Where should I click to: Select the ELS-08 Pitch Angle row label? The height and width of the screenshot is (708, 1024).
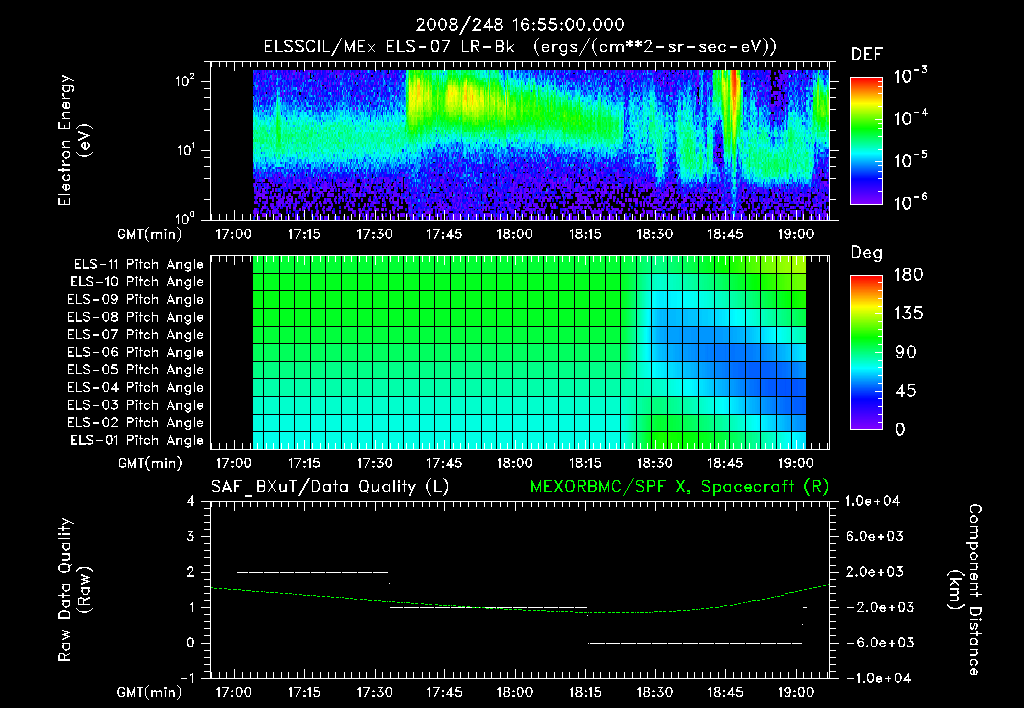coord(136,317)
